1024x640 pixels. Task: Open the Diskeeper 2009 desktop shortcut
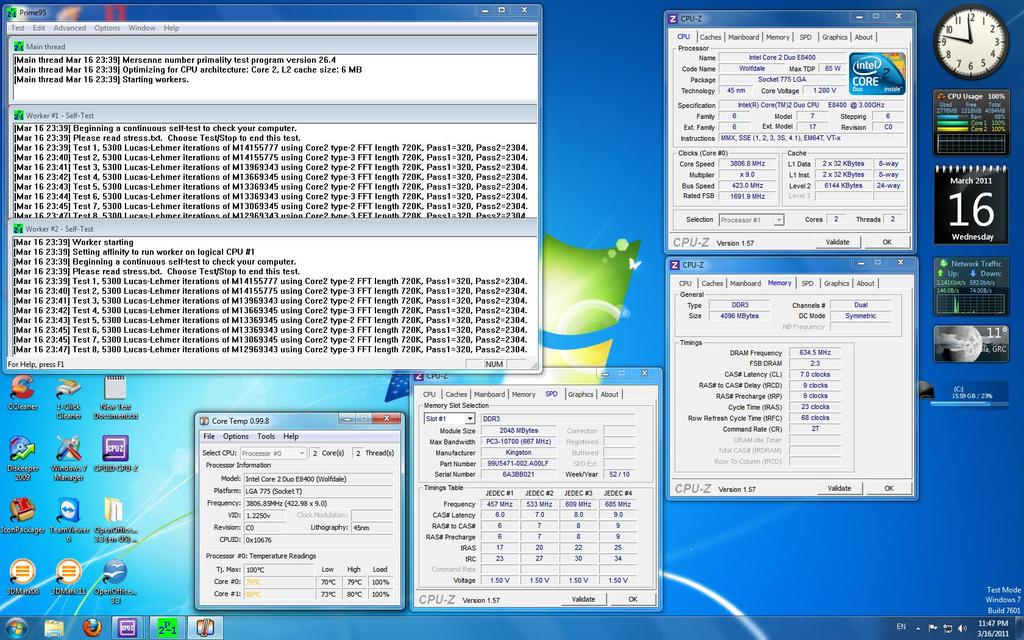click(23, 457)
